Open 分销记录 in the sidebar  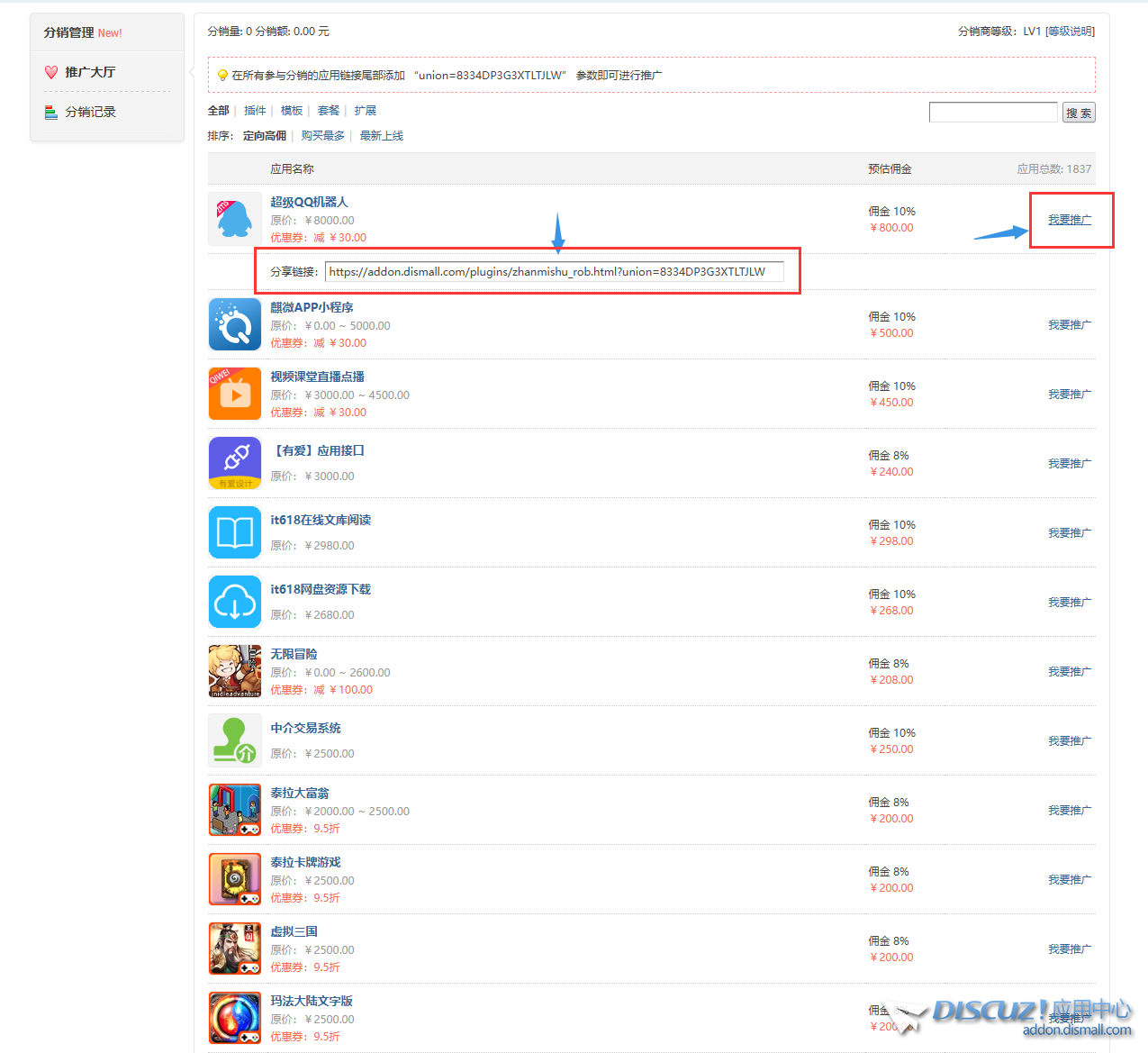tap(90, 112)
